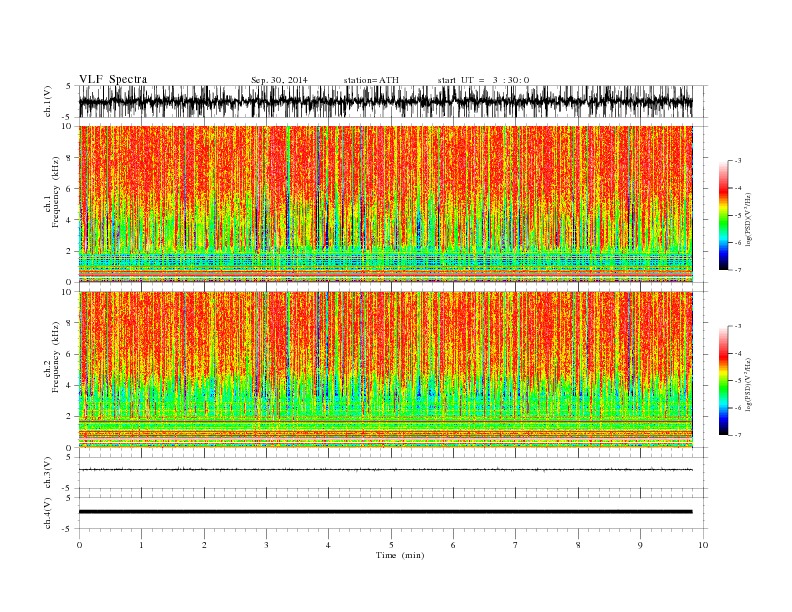Click the 'ch.1(V)' waveform axis label

pyautogui.click(x=48, y=101)
